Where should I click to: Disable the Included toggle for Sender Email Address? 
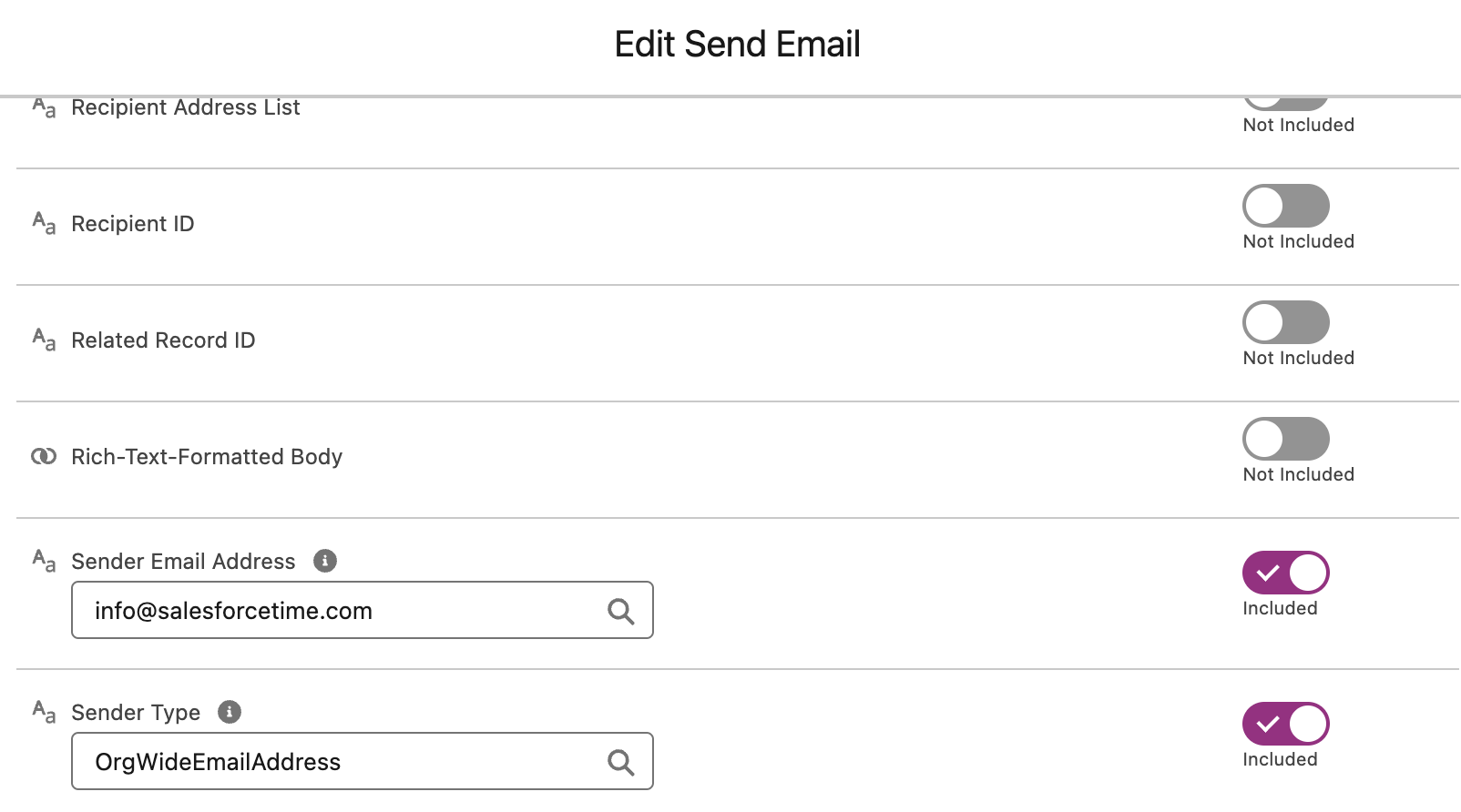[1284, 573]
